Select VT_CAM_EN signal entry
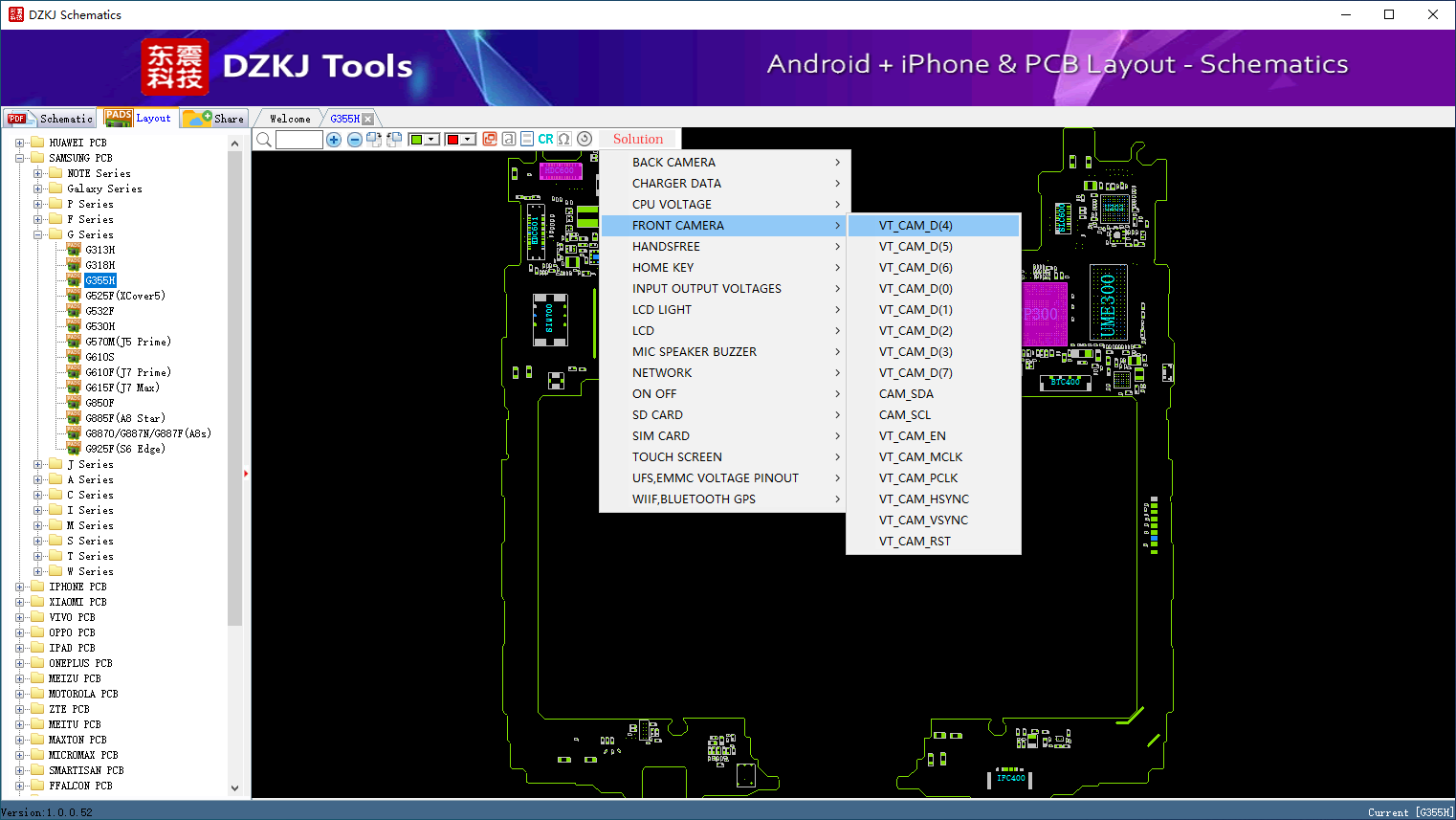The image size is (1456, 820). 934,436
